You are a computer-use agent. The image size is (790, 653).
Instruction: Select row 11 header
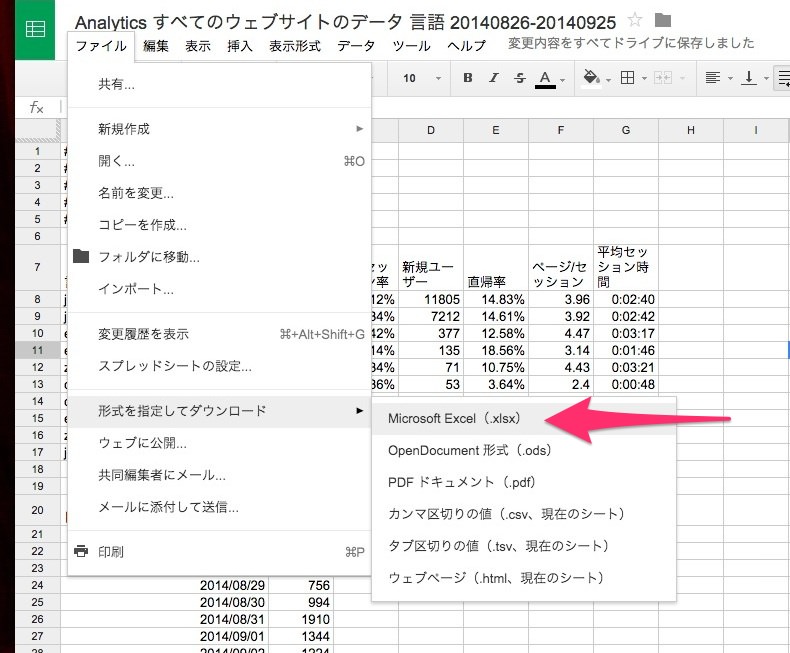pyautogui.click(x=38, y=350)
